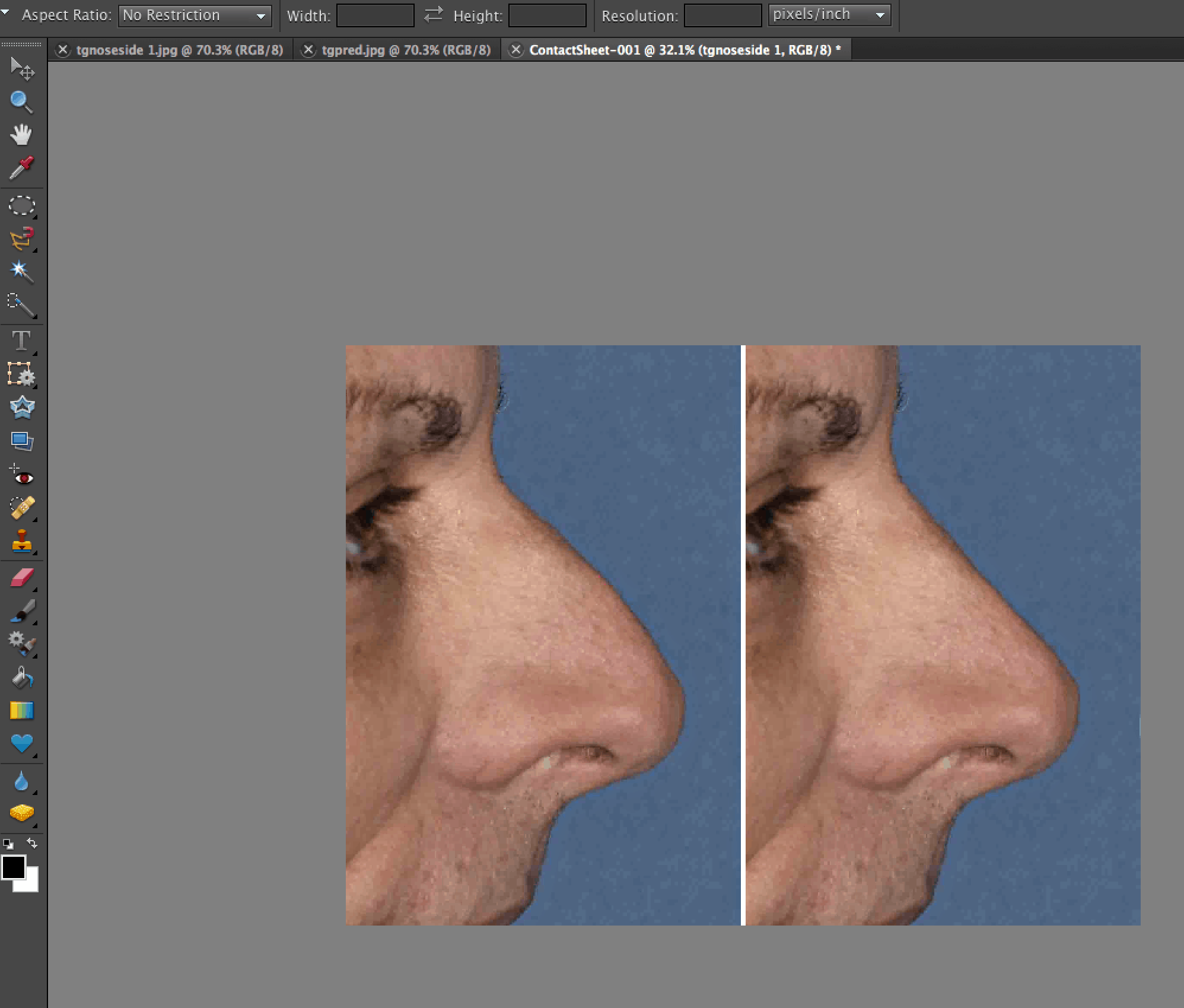Viewport: 1184px width, 1008px height.
Task: Click inside the Width input field
Action: (x=374, y=15)
